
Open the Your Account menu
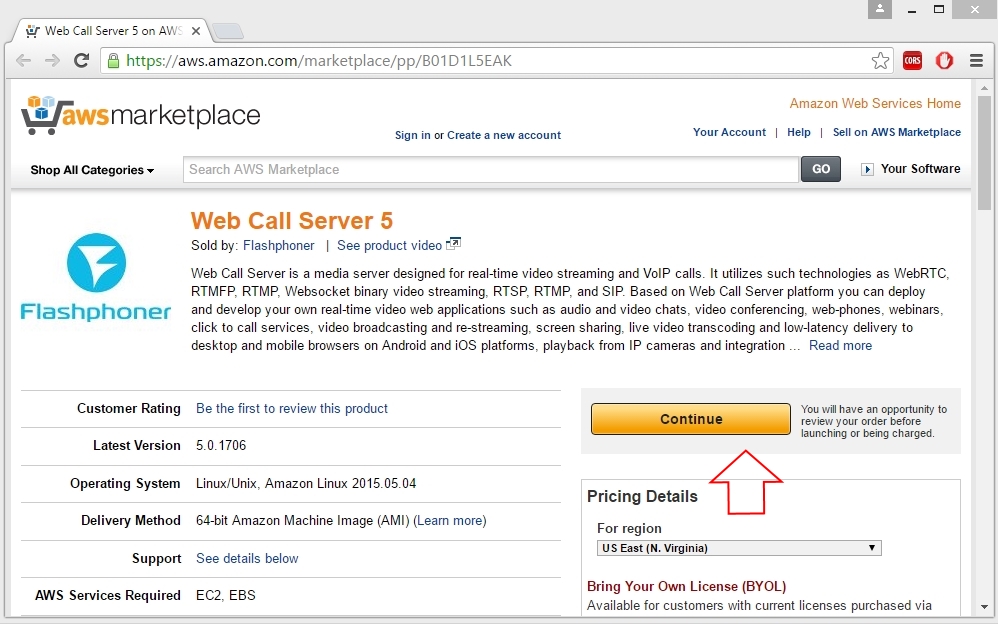[x=729, y=131]
